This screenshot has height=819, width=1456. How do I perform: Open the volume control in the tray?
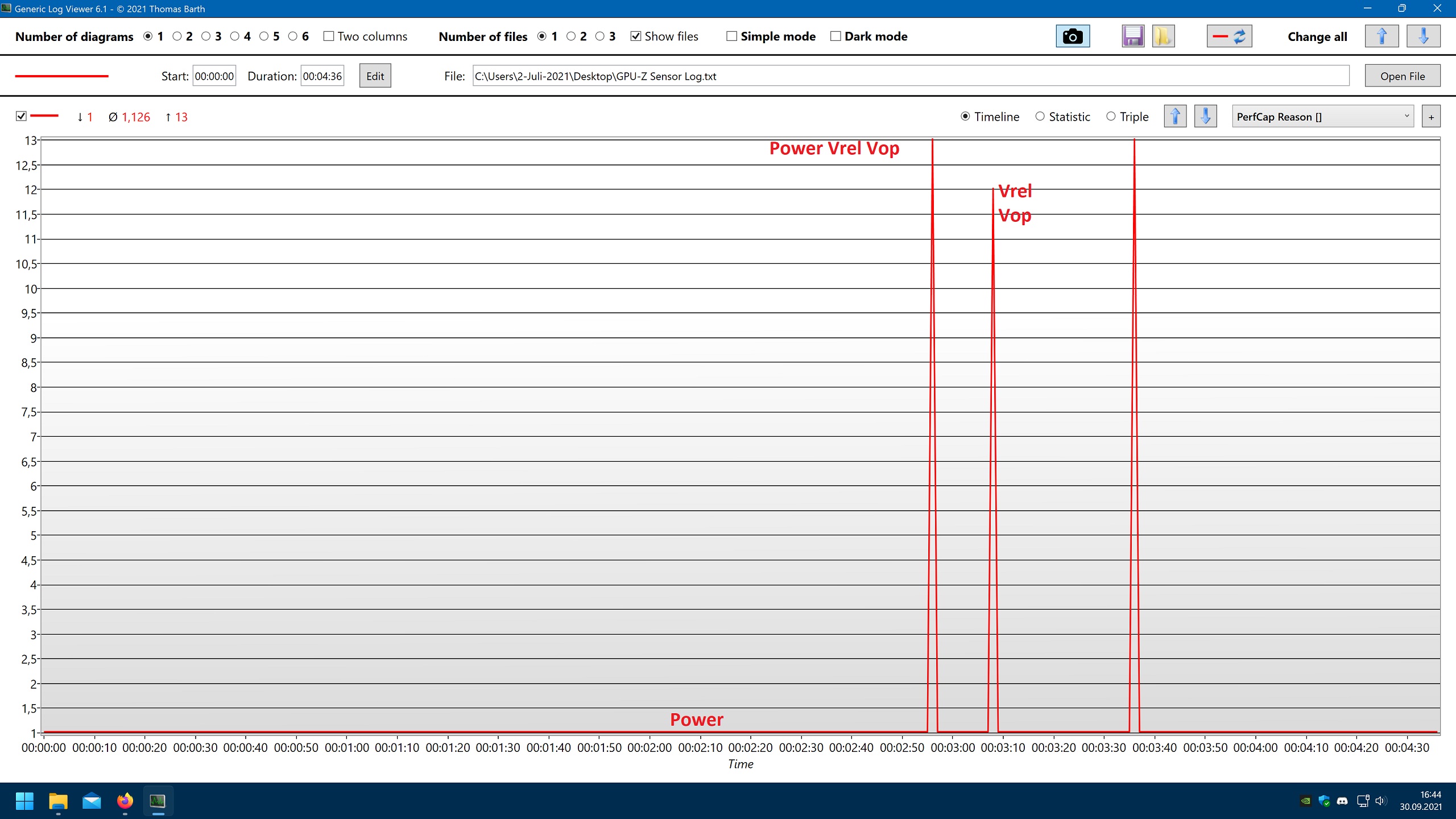(x=1380, y=801)
